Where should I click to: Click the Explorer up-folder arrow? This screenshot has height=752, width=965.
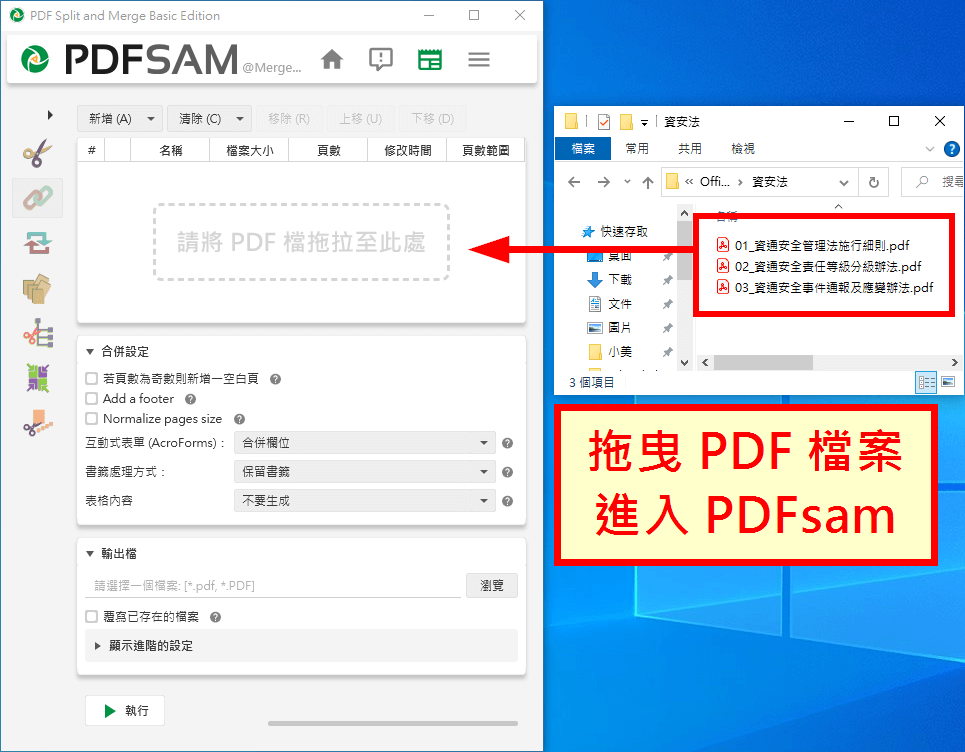(647, 182)
